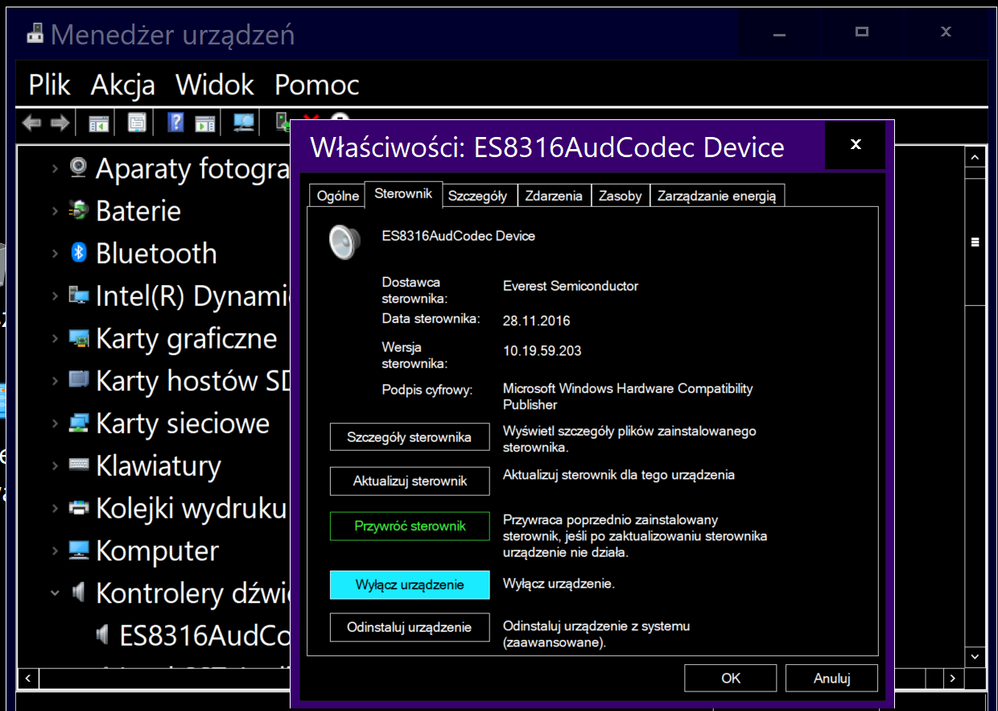Toggle the action pane toolbar icon

tap(204, 123)
